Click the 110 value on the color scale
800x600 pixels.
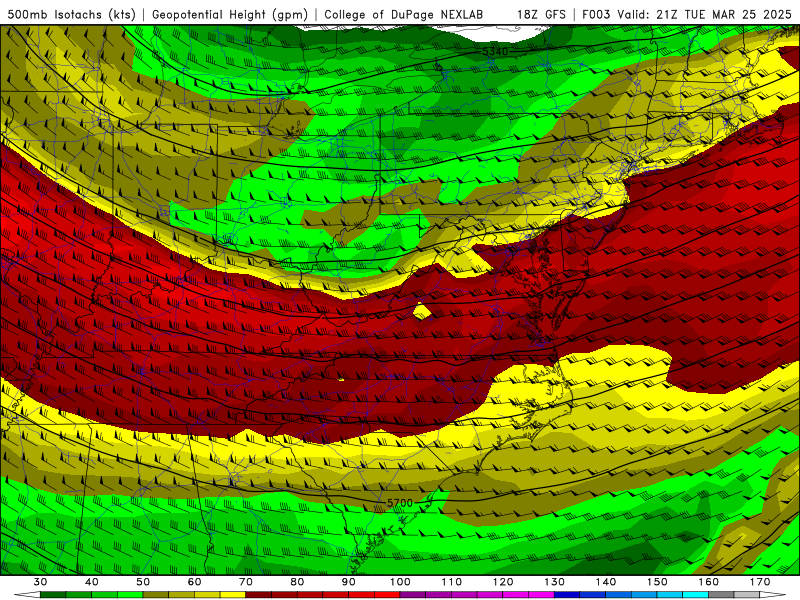point(452,582)
